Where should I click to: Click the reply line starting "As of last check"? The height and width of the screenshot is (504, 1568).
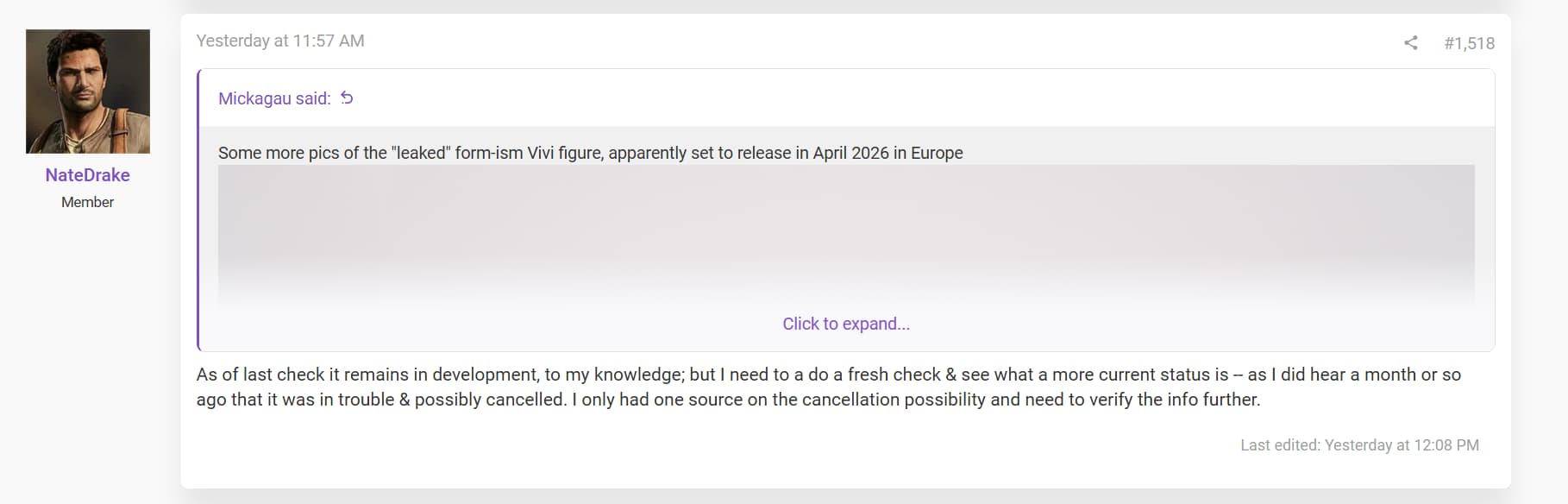828,375
